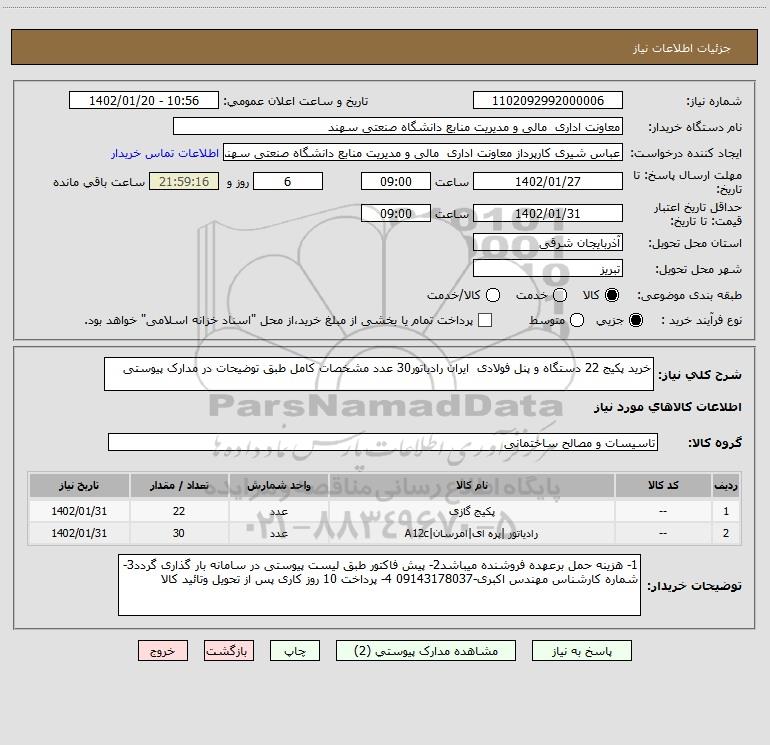The image size is (770, 745).
Task: Click 'تاریخ نیاز' column header
Action: [79, 485]
